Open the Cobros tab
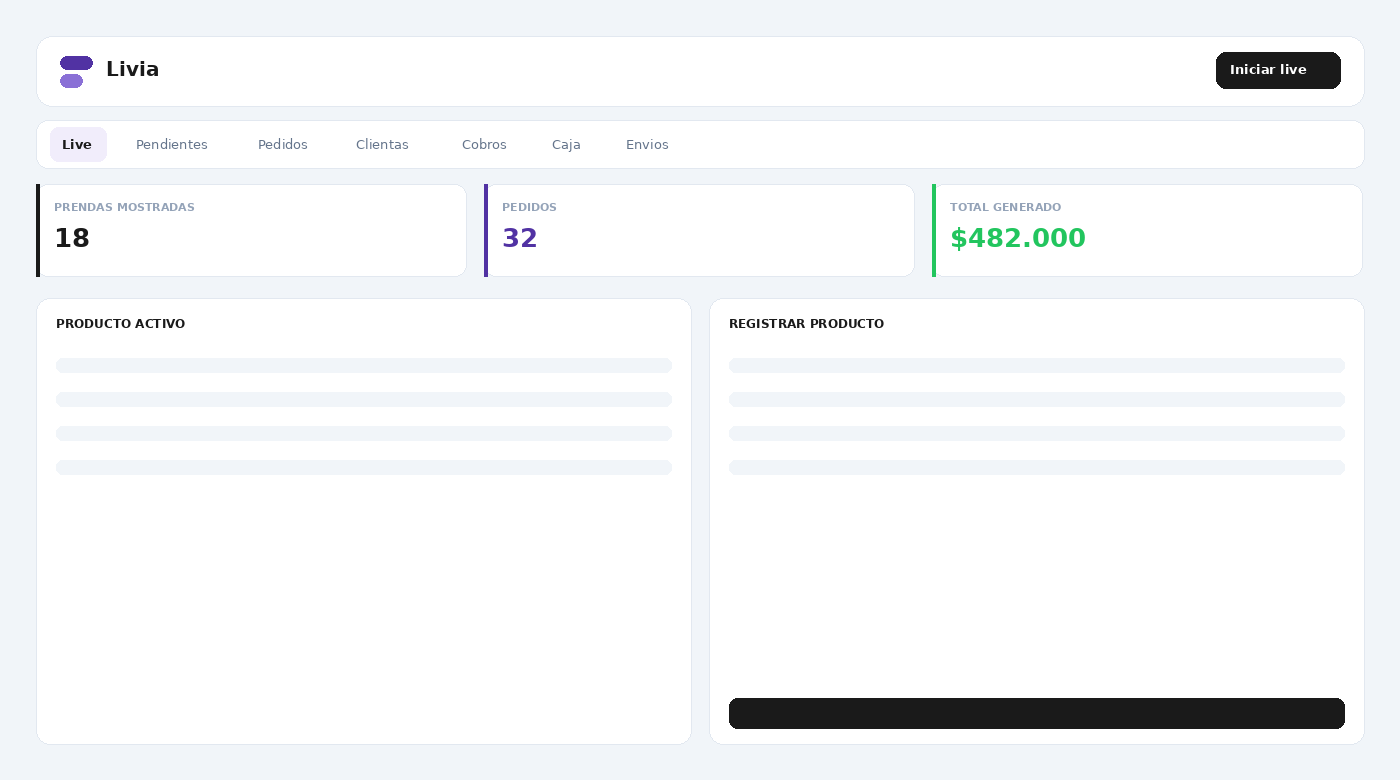This screenshot has height=780, width=1400. coord(484,144)
